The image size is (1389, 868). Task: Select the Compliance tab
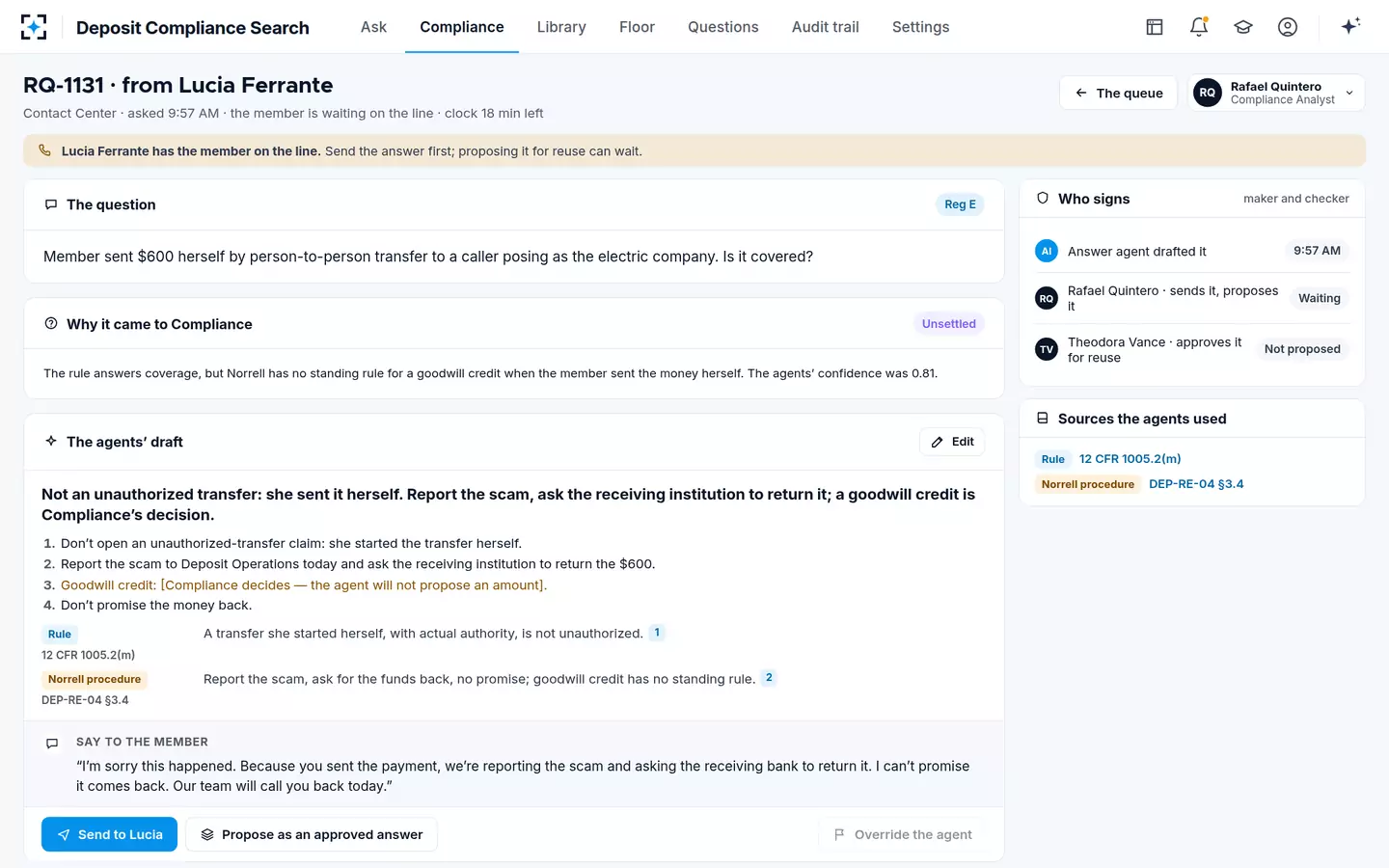click(x=462, y=27)
